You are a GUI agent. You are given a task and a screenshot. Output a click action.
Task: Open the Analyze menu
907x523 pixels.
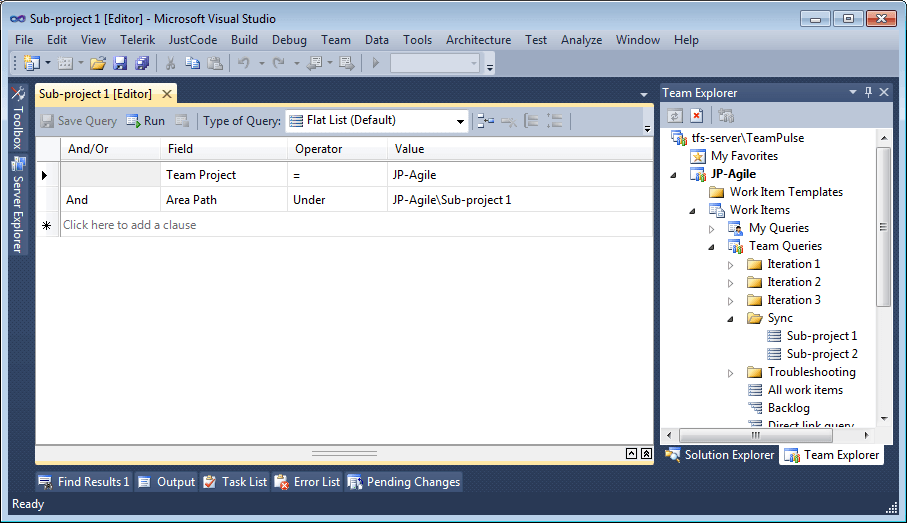click(x=581, y=40)
